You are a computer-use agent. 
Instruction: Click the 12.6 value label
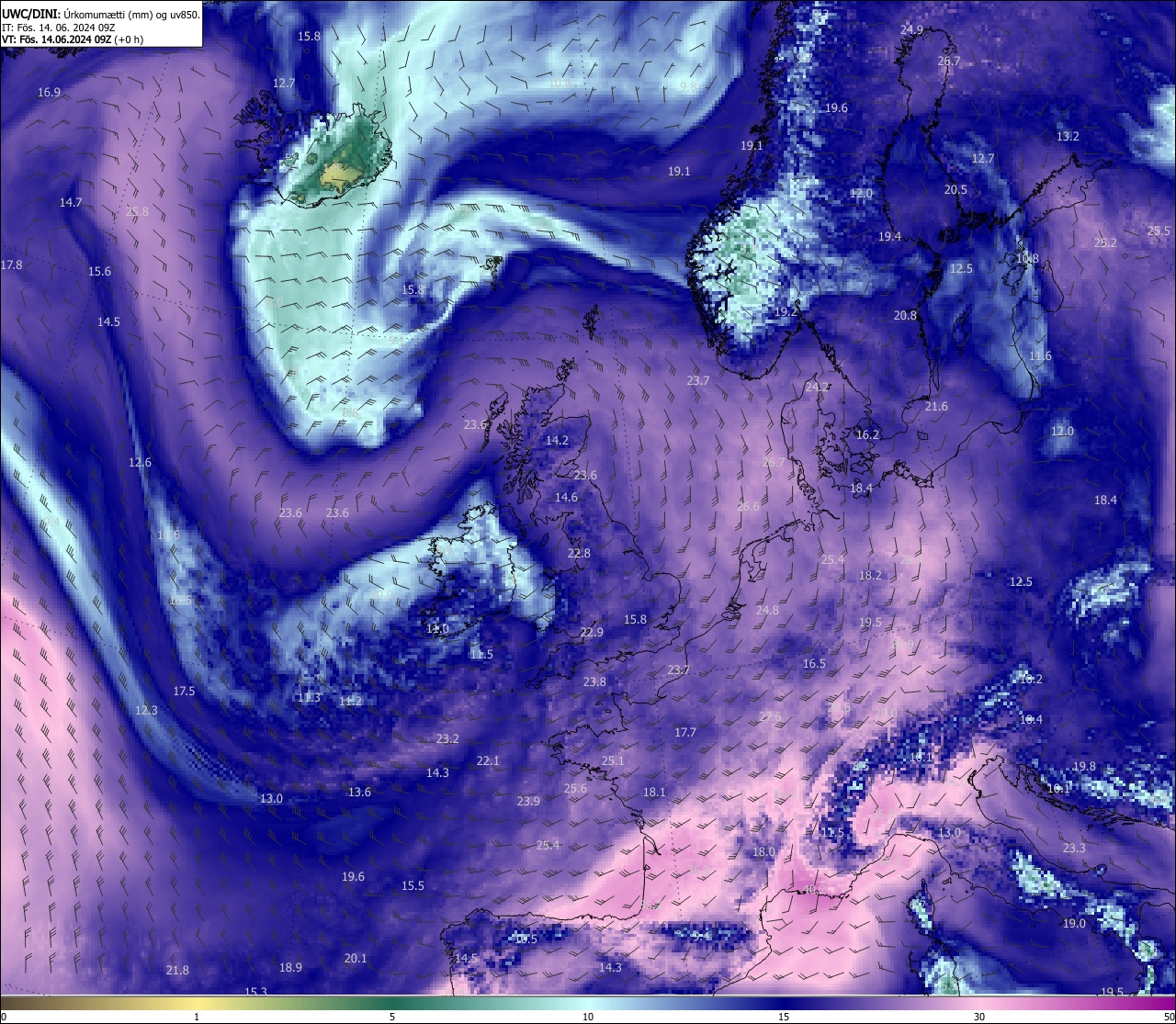tap(140, 462)
